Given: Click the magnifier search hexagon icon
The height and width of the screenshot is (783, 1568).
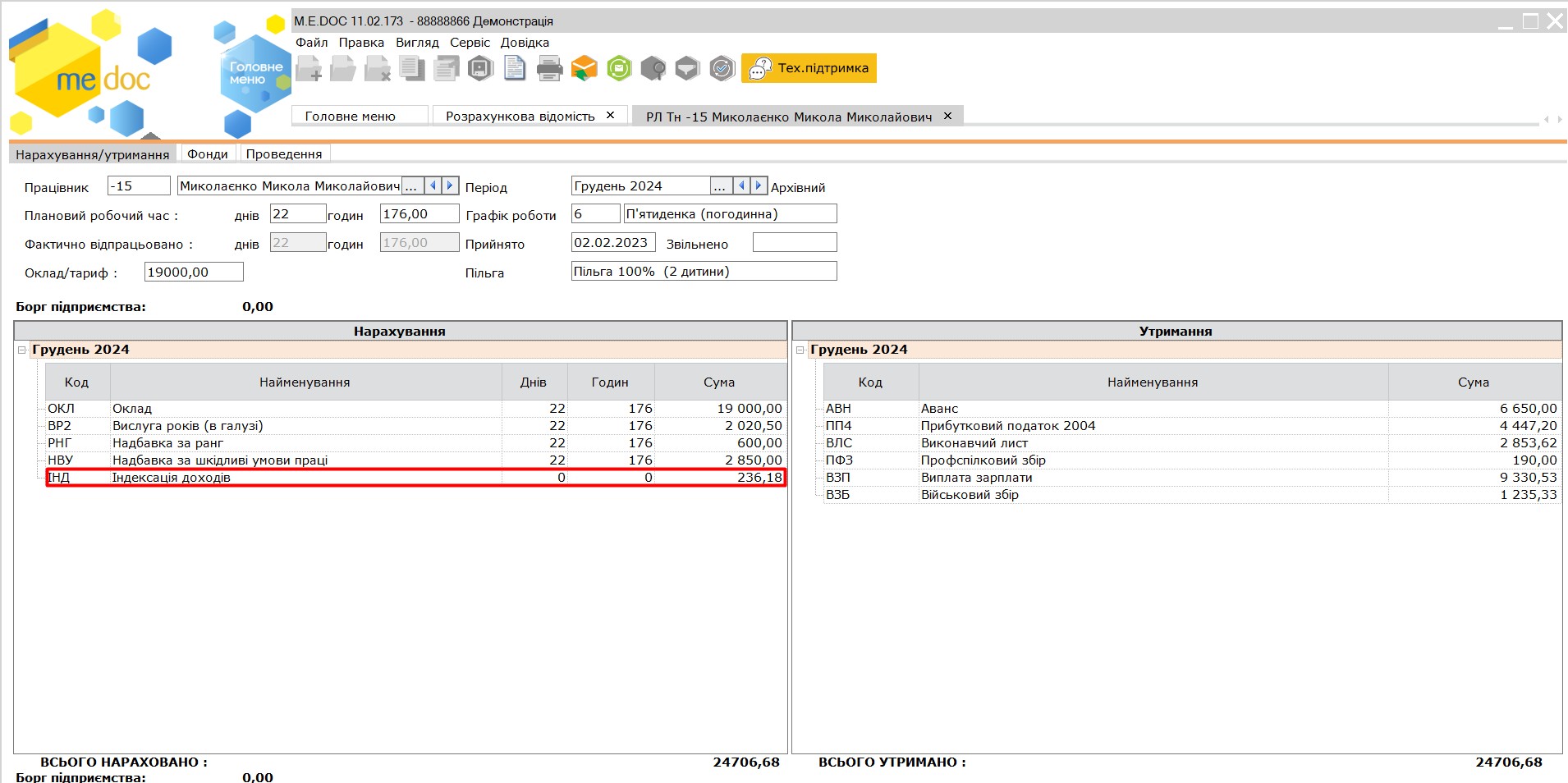Looking at the screenshot, I should coord(653,69).
